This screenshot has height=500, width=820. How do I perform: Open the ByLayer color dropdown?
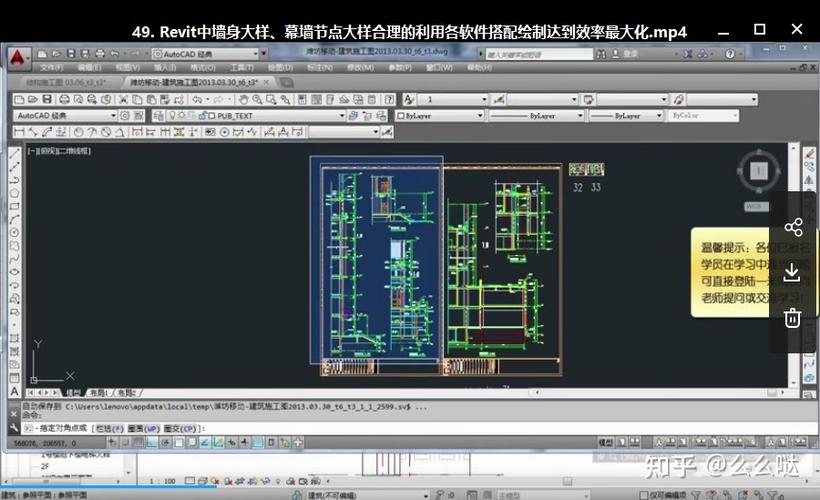438,116
